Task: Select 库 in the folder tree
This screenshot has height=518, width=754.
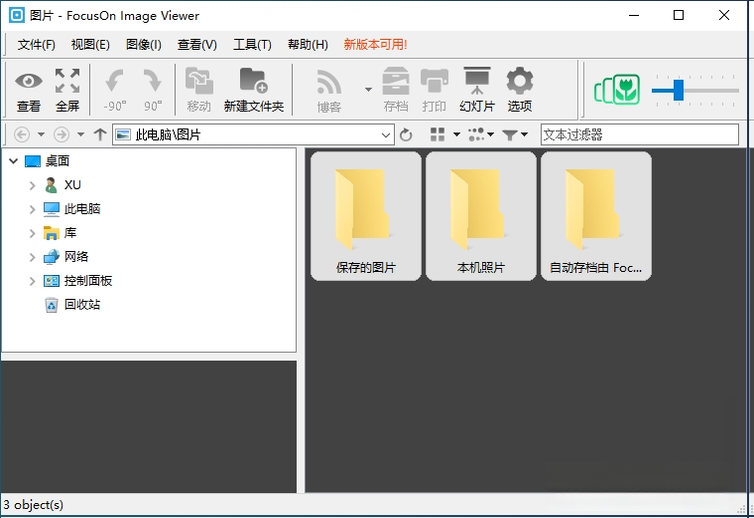Action: (70, 233)
